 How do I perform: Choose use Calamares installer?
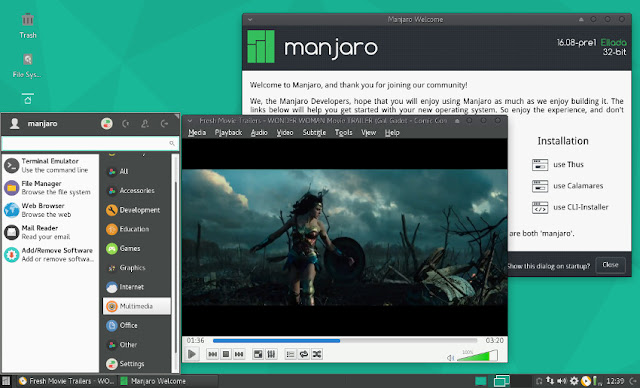(567, 186)
